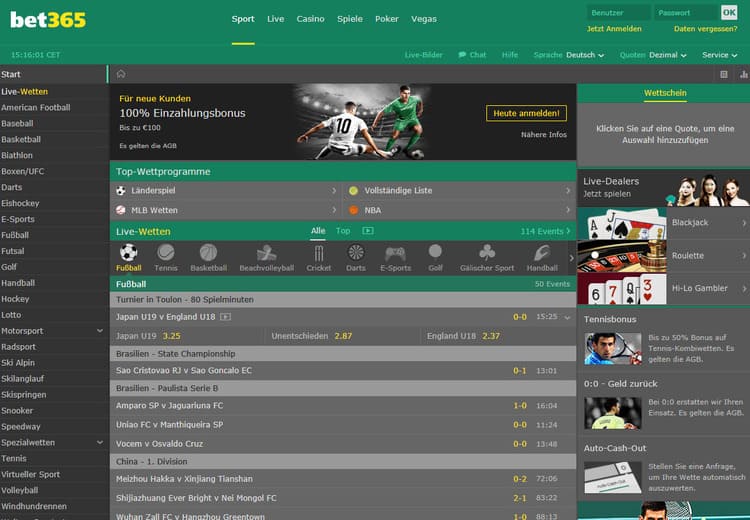
Task: Open the Roulette game thumbnail
Action: [x=622, y=256]
